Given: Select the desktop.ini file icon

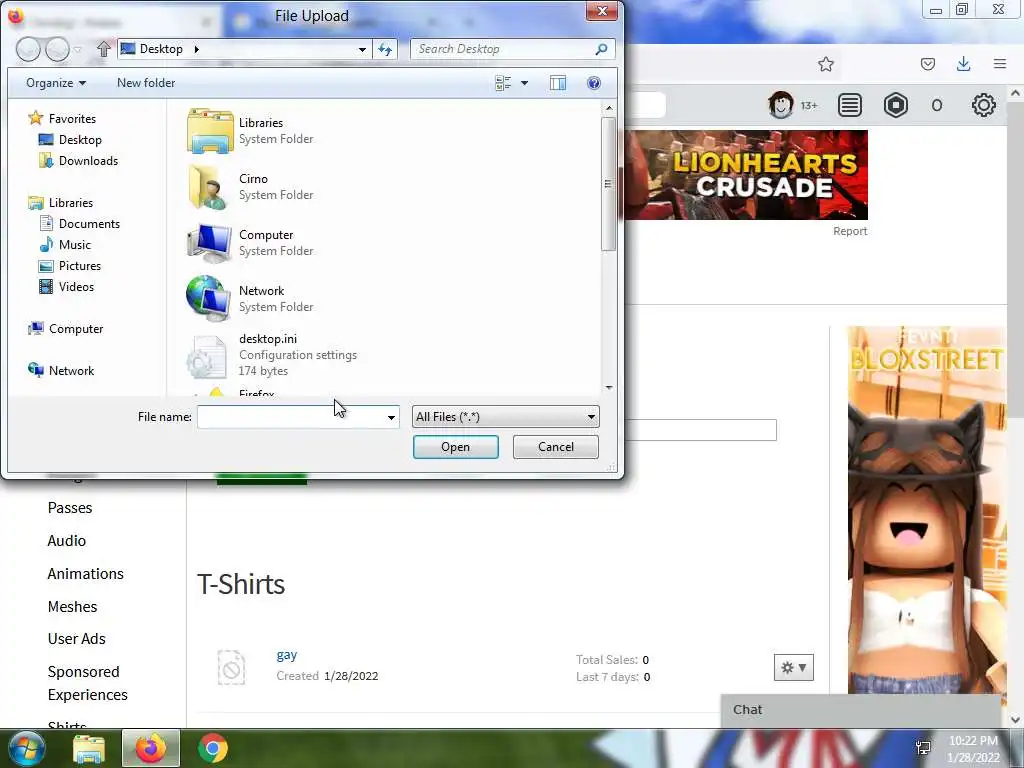Looking at the screenshot, I should coord(206,356).
